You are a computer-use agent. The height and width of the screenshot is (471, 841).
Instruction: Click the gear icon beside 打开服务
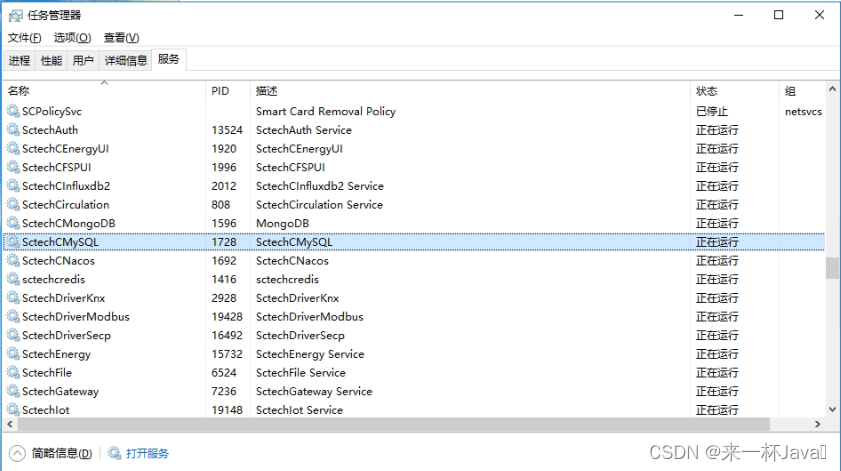pyautogui.click(x=114, y=453)
